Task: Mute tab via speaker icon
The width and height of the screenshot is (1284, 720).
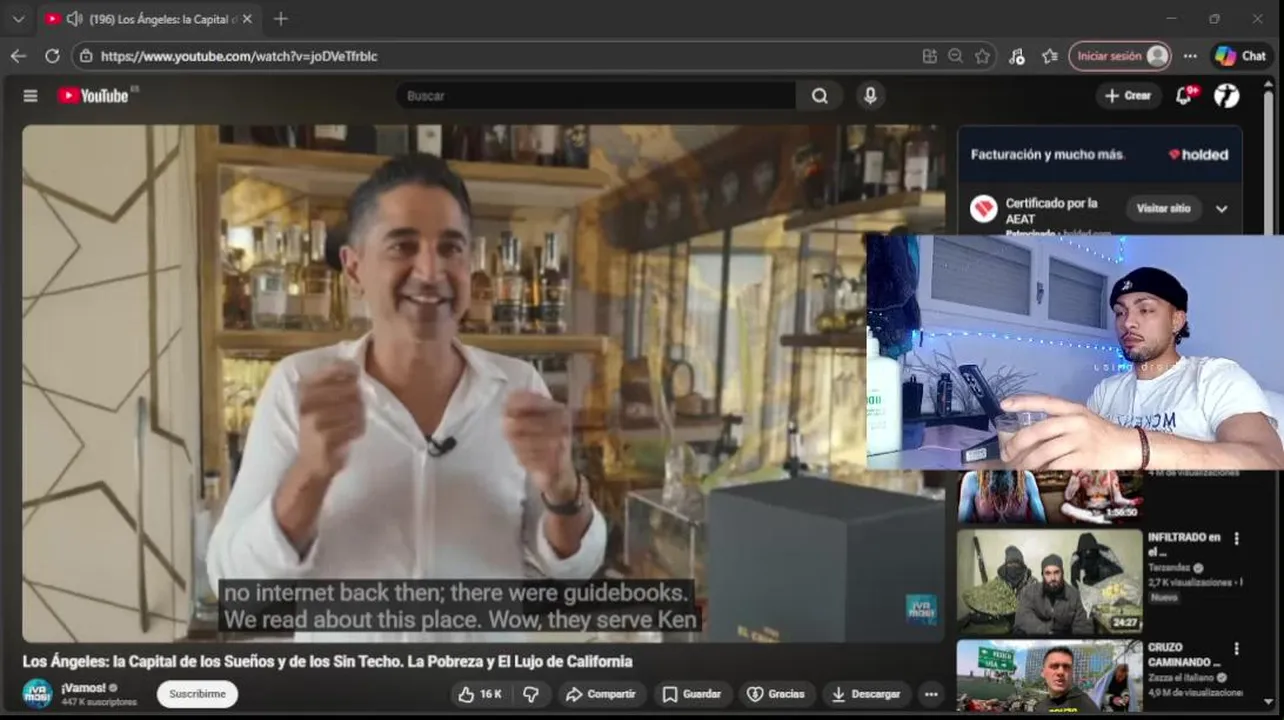Action: (74, 19)
